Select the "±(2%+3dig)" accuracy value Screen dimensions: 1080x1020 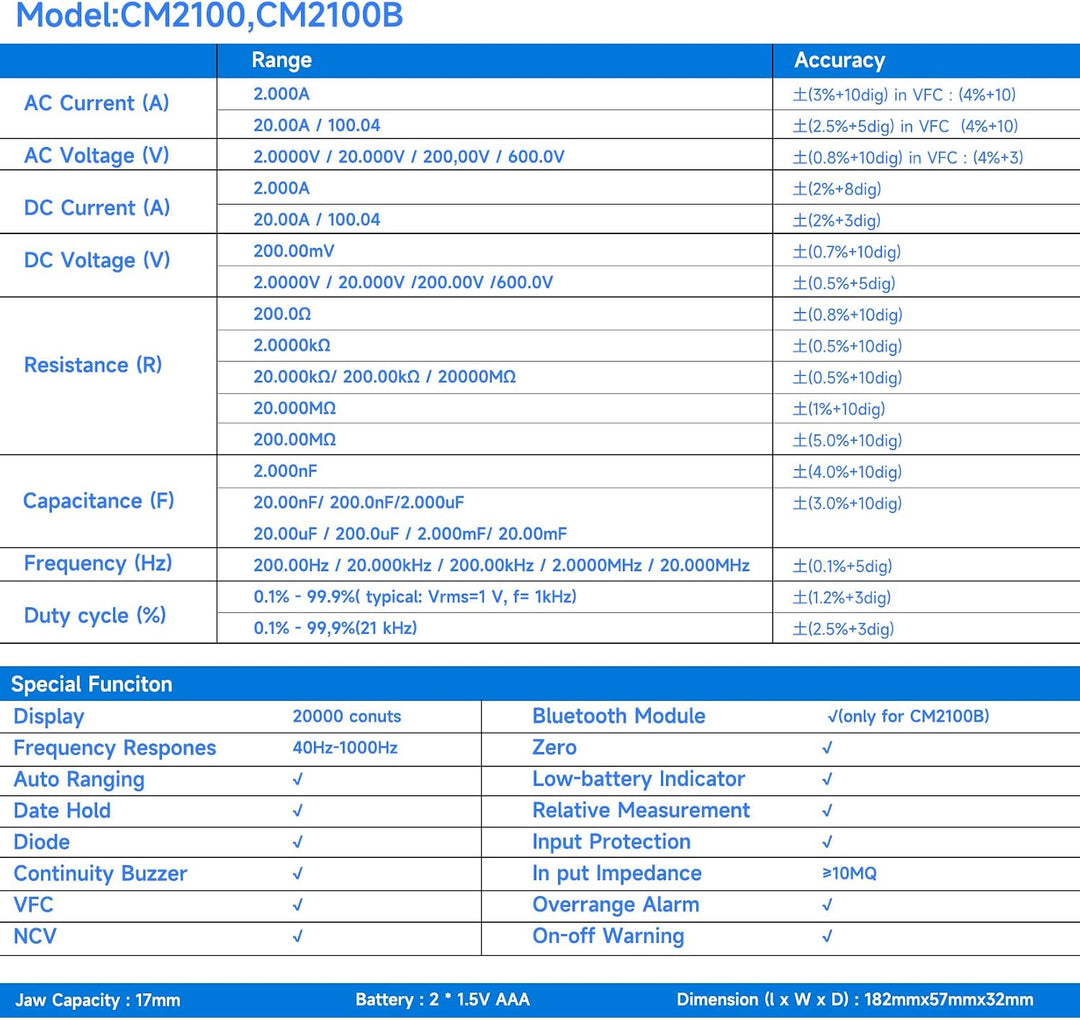pyautogui.click(x=837, y=220)
